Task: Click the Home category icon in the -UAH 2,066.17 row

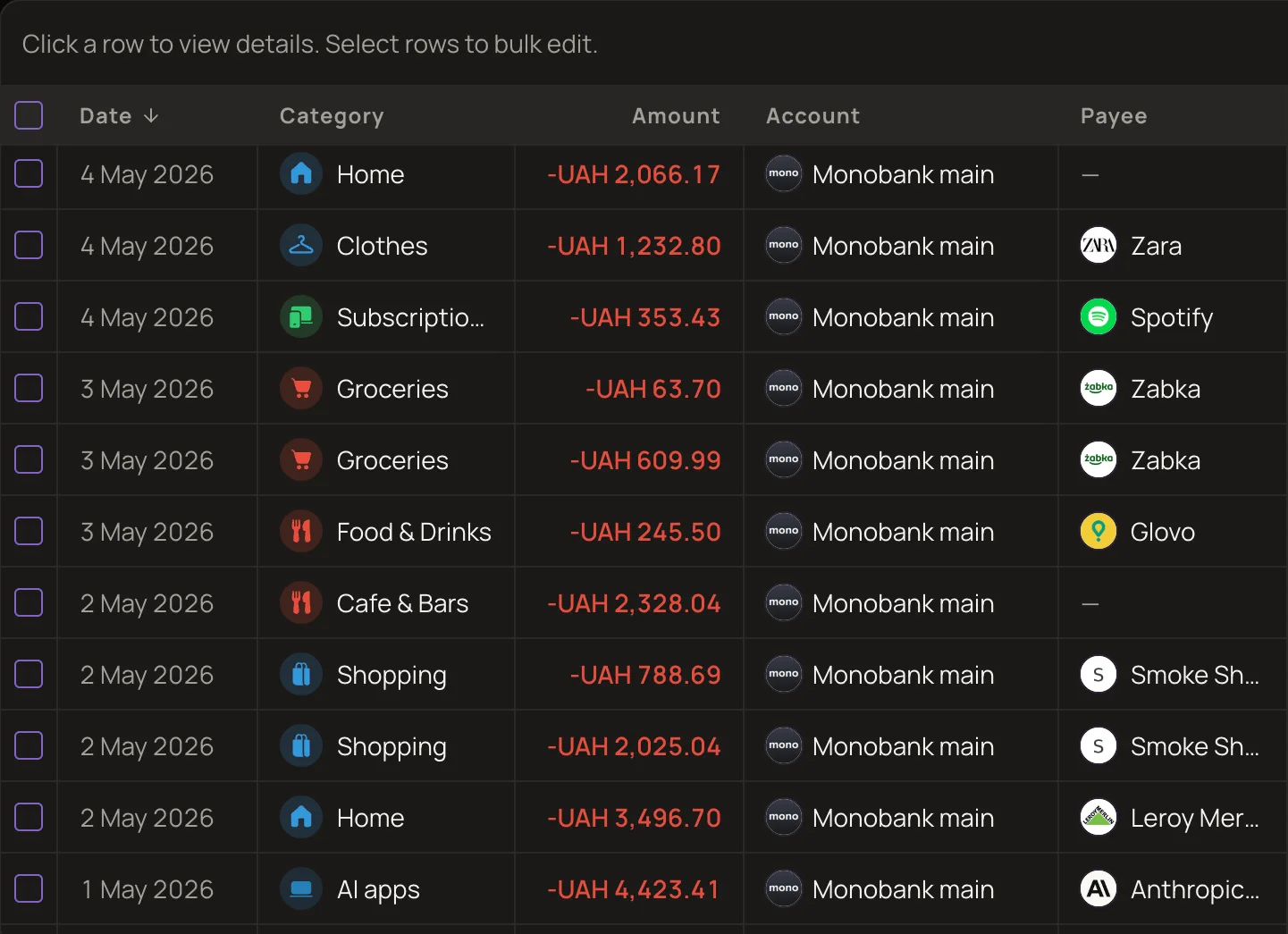Action: [x=301, y=173]
